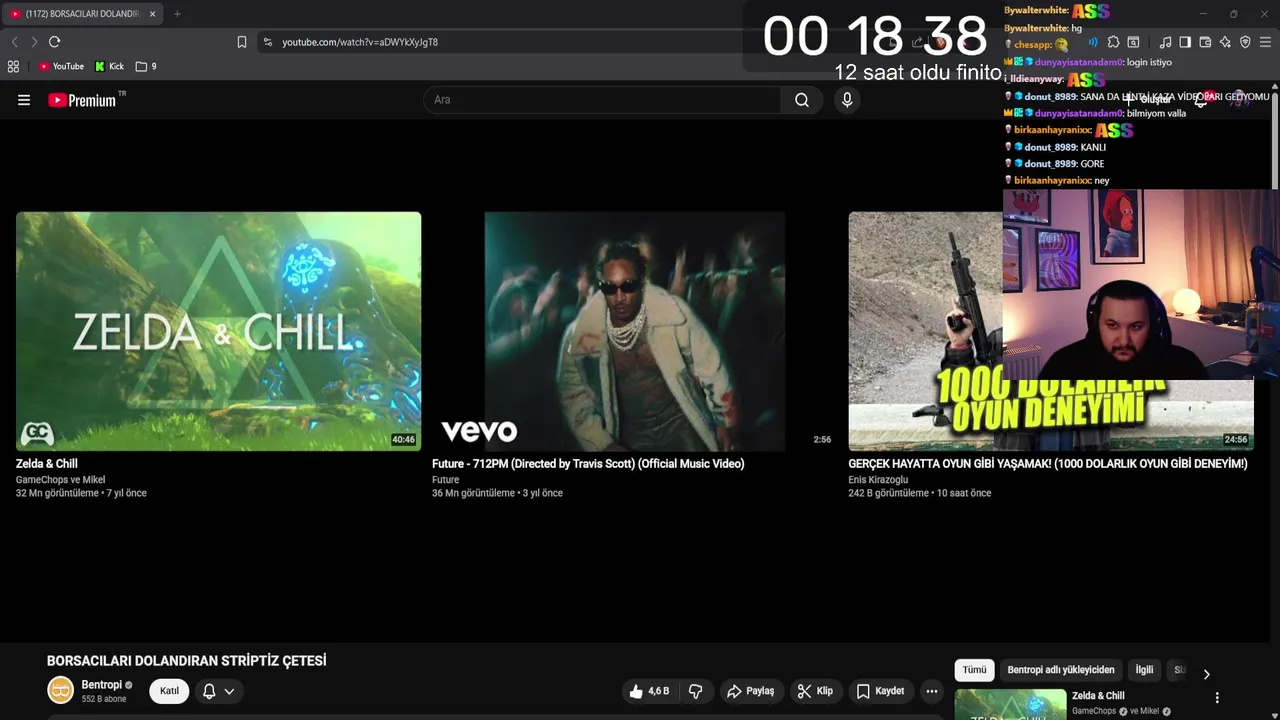Select the Tümü filter chip
The width and height of the screenshot is (1280, 720).
tap(975, 670)
